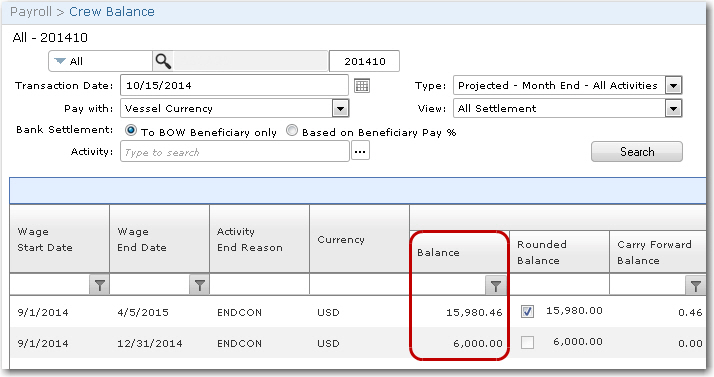This screenshot has height=377, width=714.
Task: Sort by Currency column header
Action: tap(359, 239)
